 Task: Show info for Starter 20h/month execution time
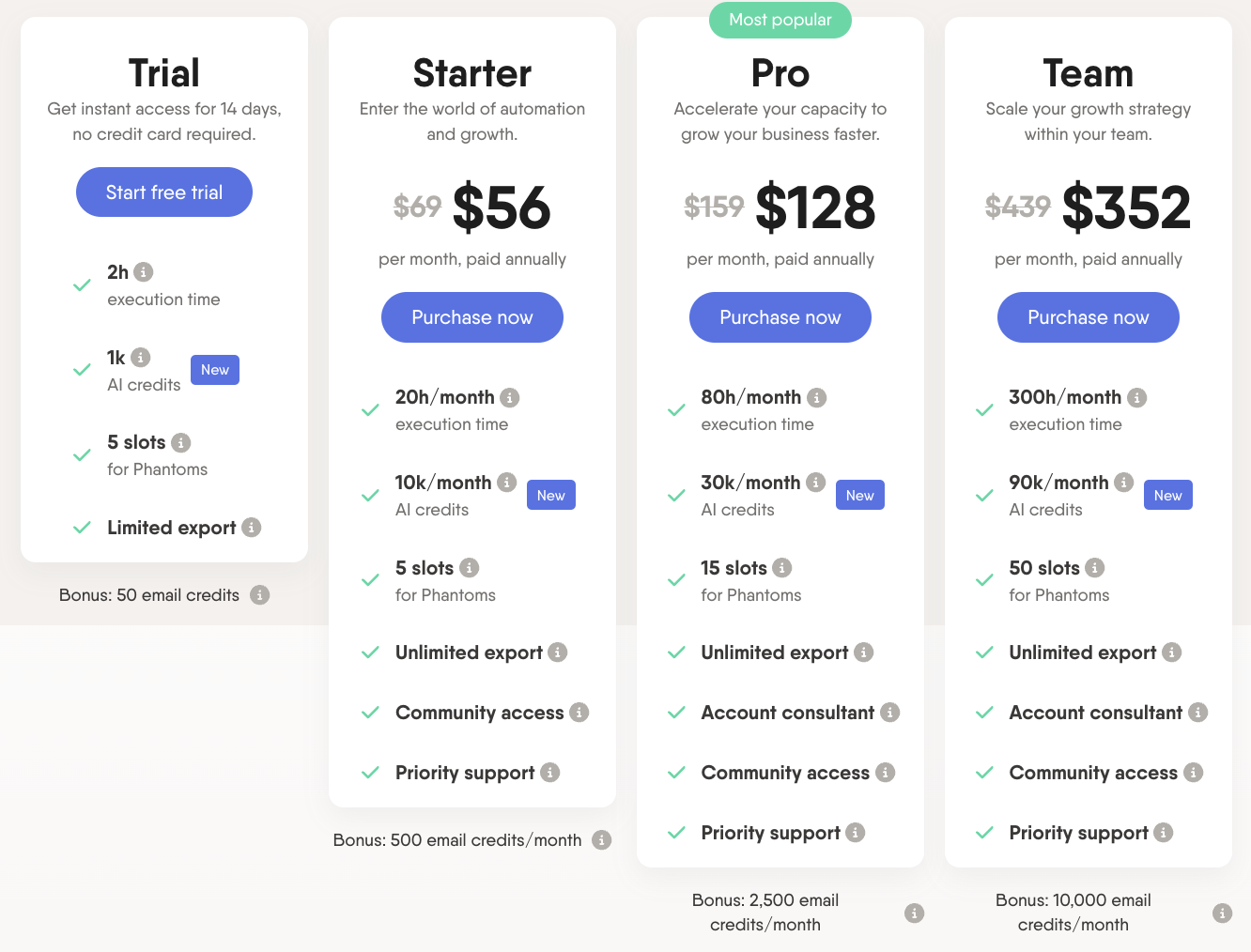510,398
